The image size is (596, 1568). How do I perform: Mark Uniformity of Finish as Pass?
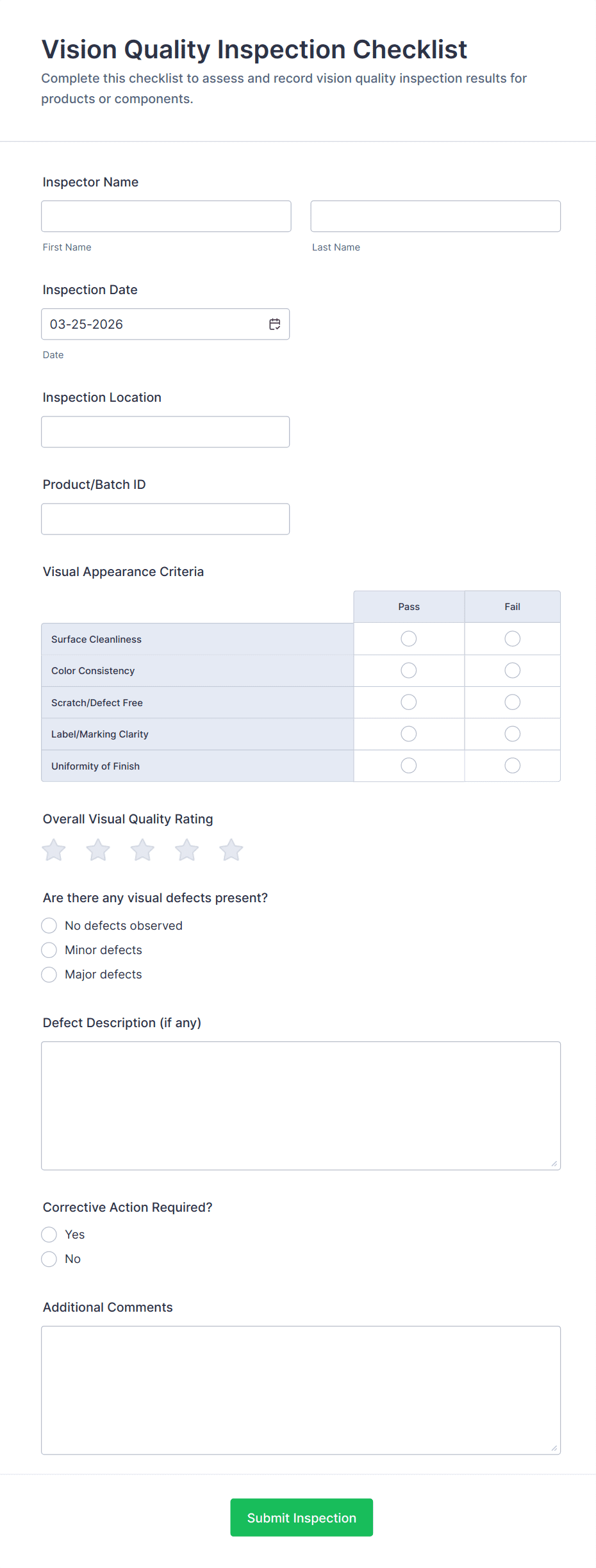[x=408, y=765]
